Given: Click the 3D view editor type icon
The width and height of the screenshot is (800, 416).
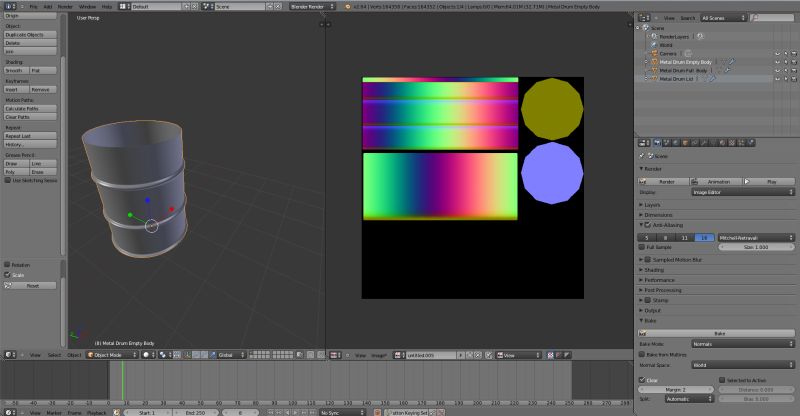Looking at the screenshot, I should point(9,355).
